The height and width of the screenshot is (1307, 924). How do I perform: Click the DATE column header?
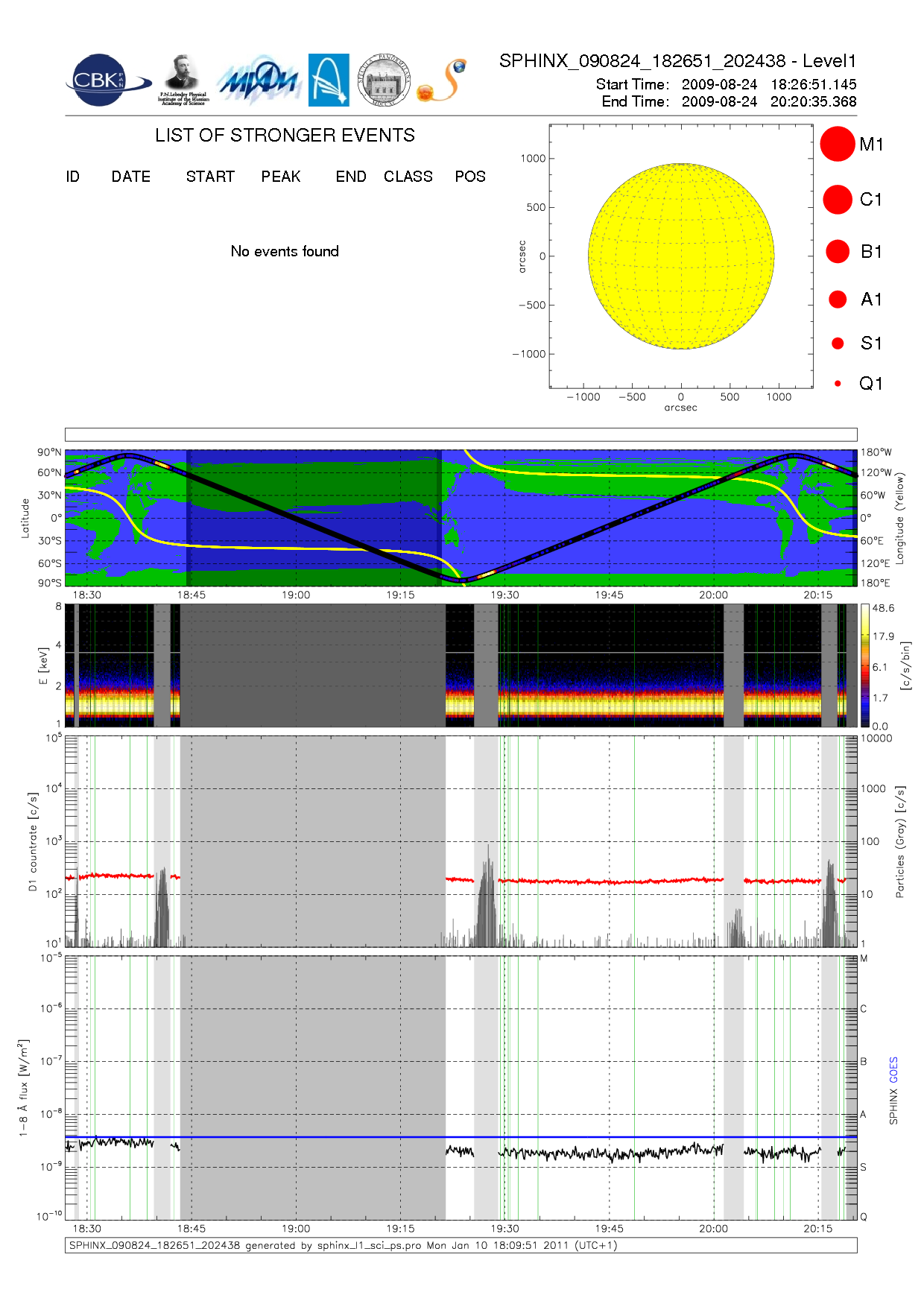[x=131, y=177]
